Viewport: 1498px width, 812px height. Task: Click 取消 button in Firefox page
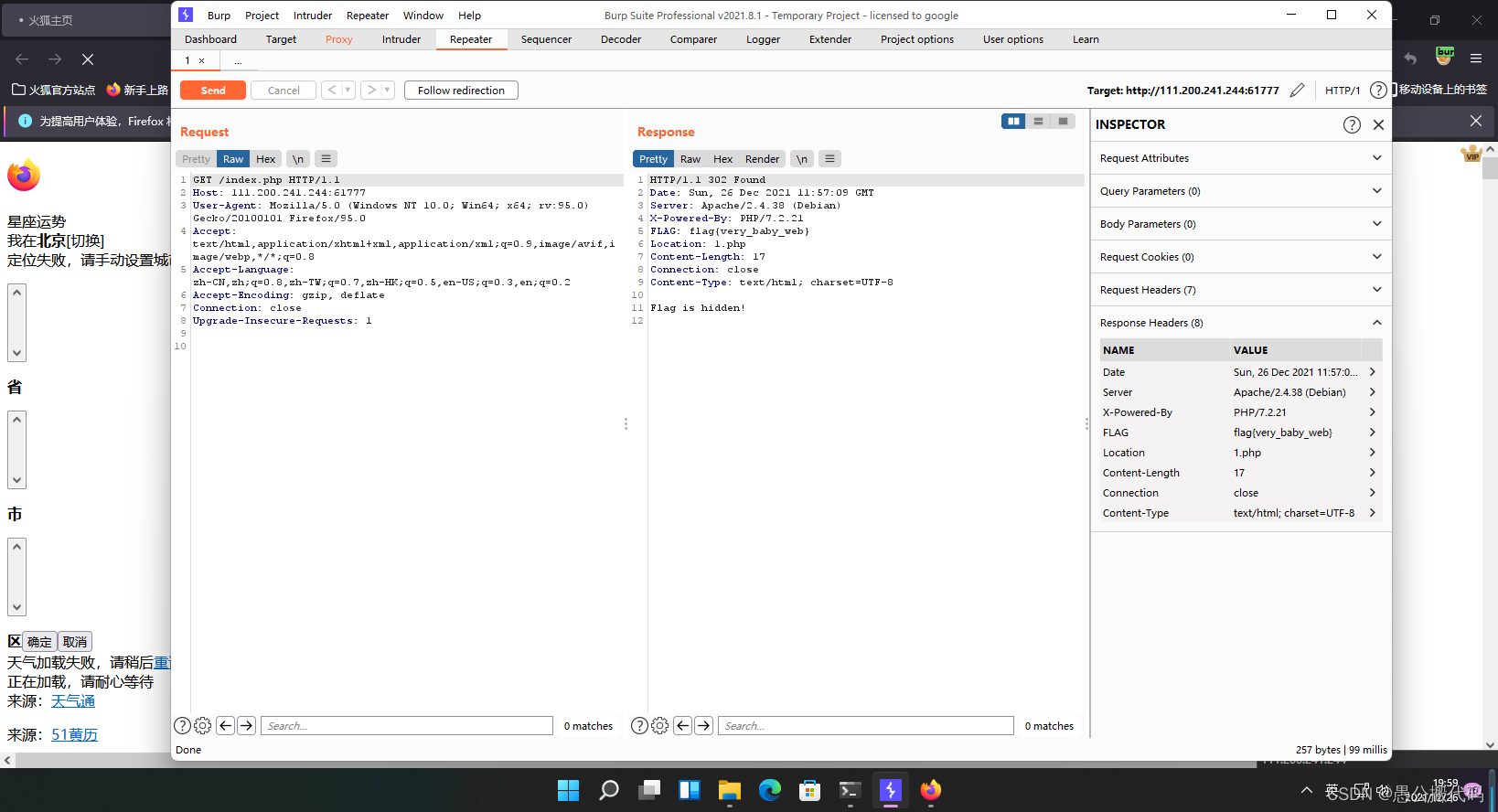click(75, 642)
